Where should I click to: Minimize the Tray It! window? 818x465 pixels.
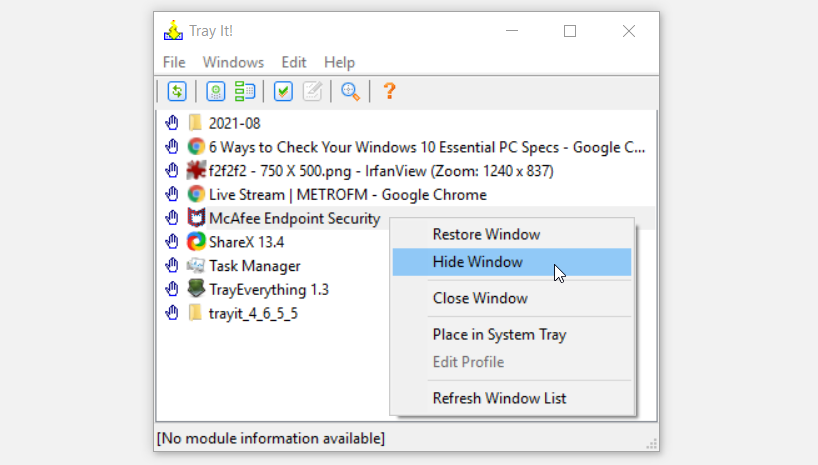(512, 31)
